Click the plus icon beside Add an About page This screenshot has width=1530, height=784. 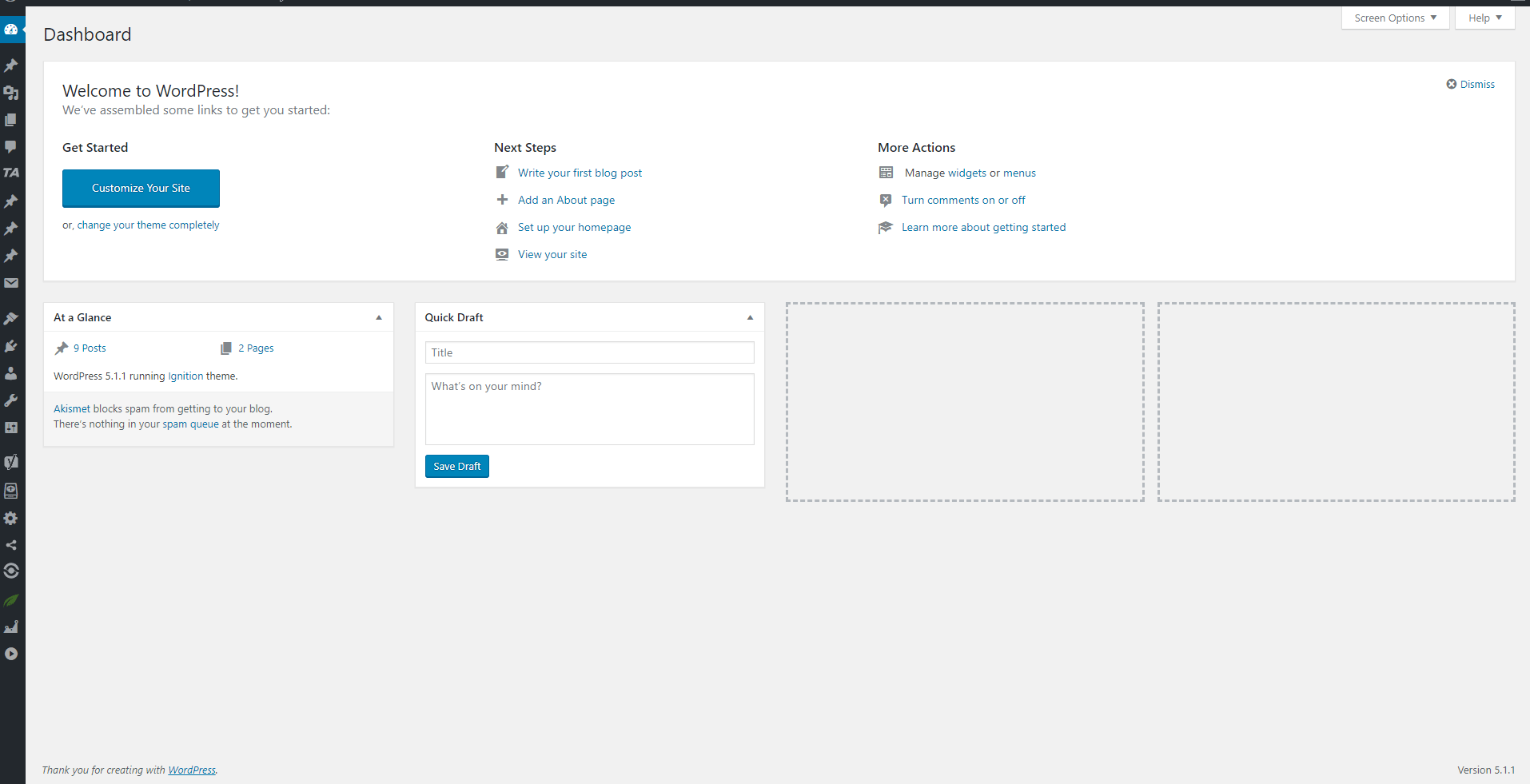(502, 200)
